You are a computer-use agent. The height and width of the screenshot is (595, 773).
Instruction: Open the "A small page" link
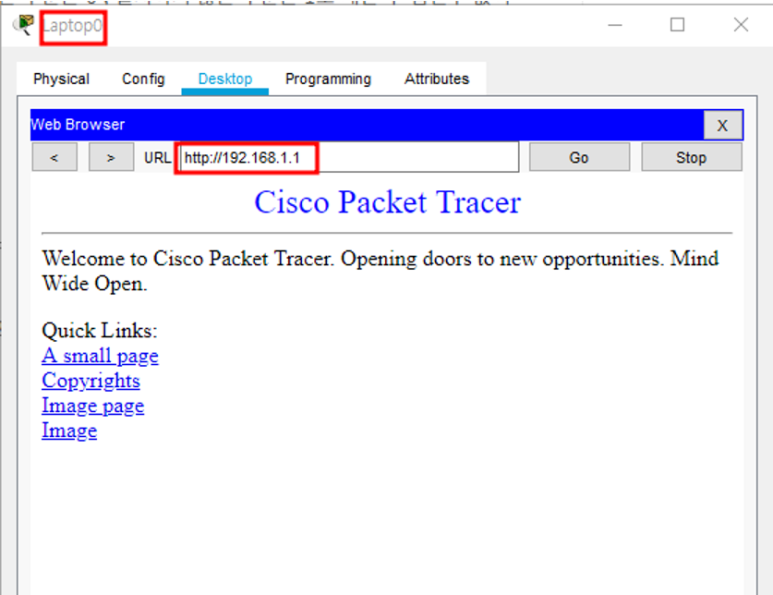[100, 356]
